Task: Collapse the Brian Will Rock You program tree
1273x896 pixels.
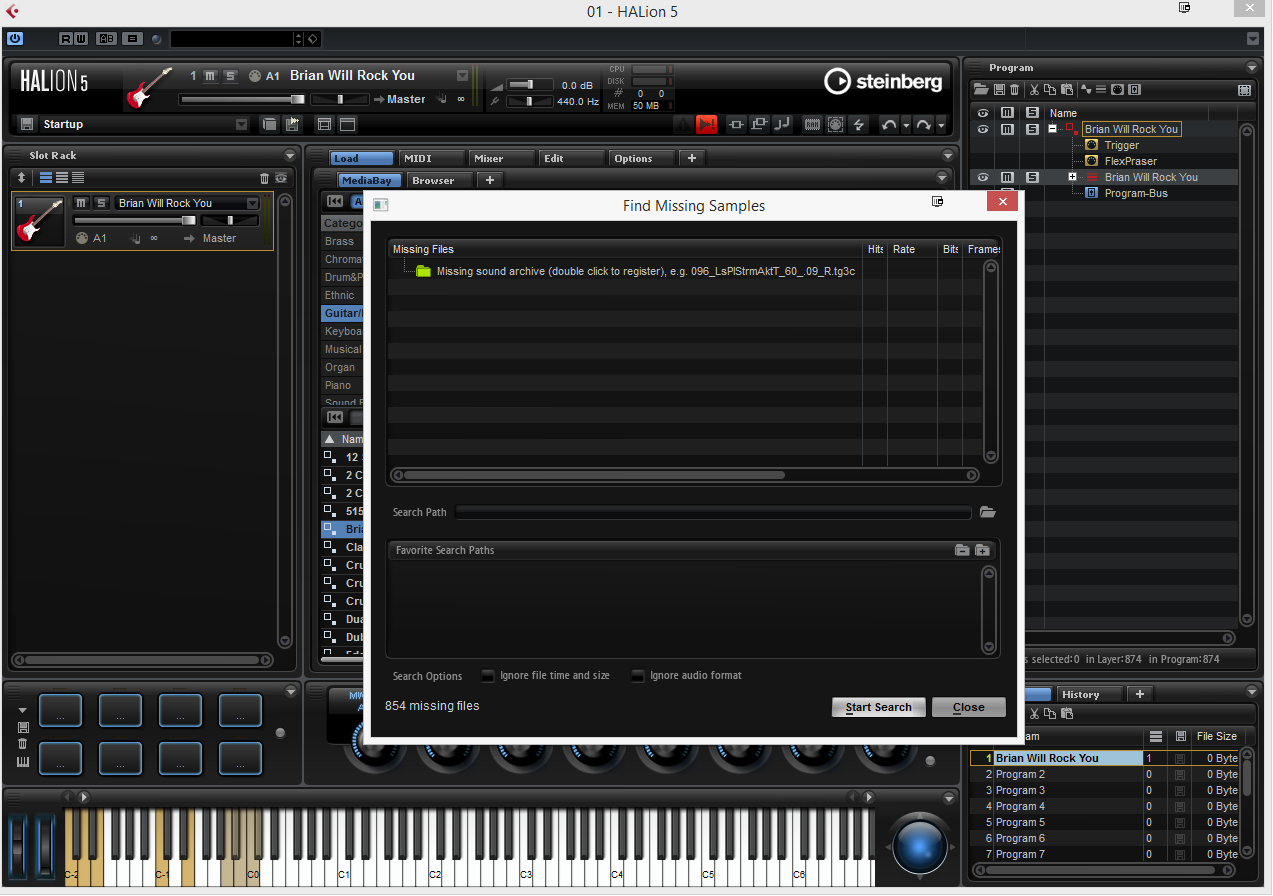Action: pyautogui.click(x=1052, y=129)
